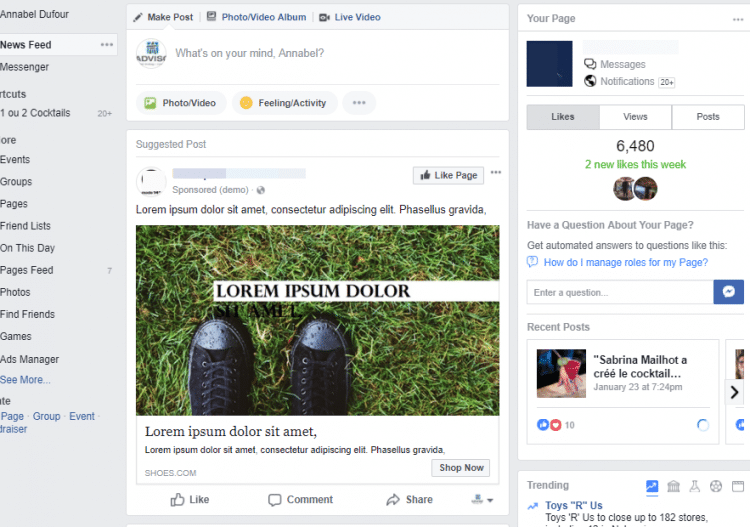Select the Science trending flask icon
This screenshot has width=750, height=527.
(x=694, y=486)
